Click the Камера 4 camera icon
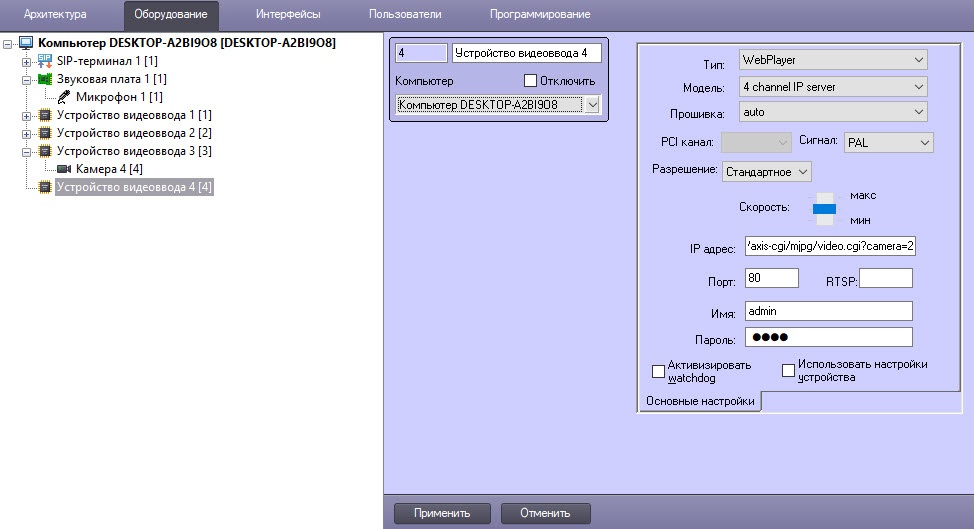The height and width of the screenshot is (529, 974). [63, 169]
